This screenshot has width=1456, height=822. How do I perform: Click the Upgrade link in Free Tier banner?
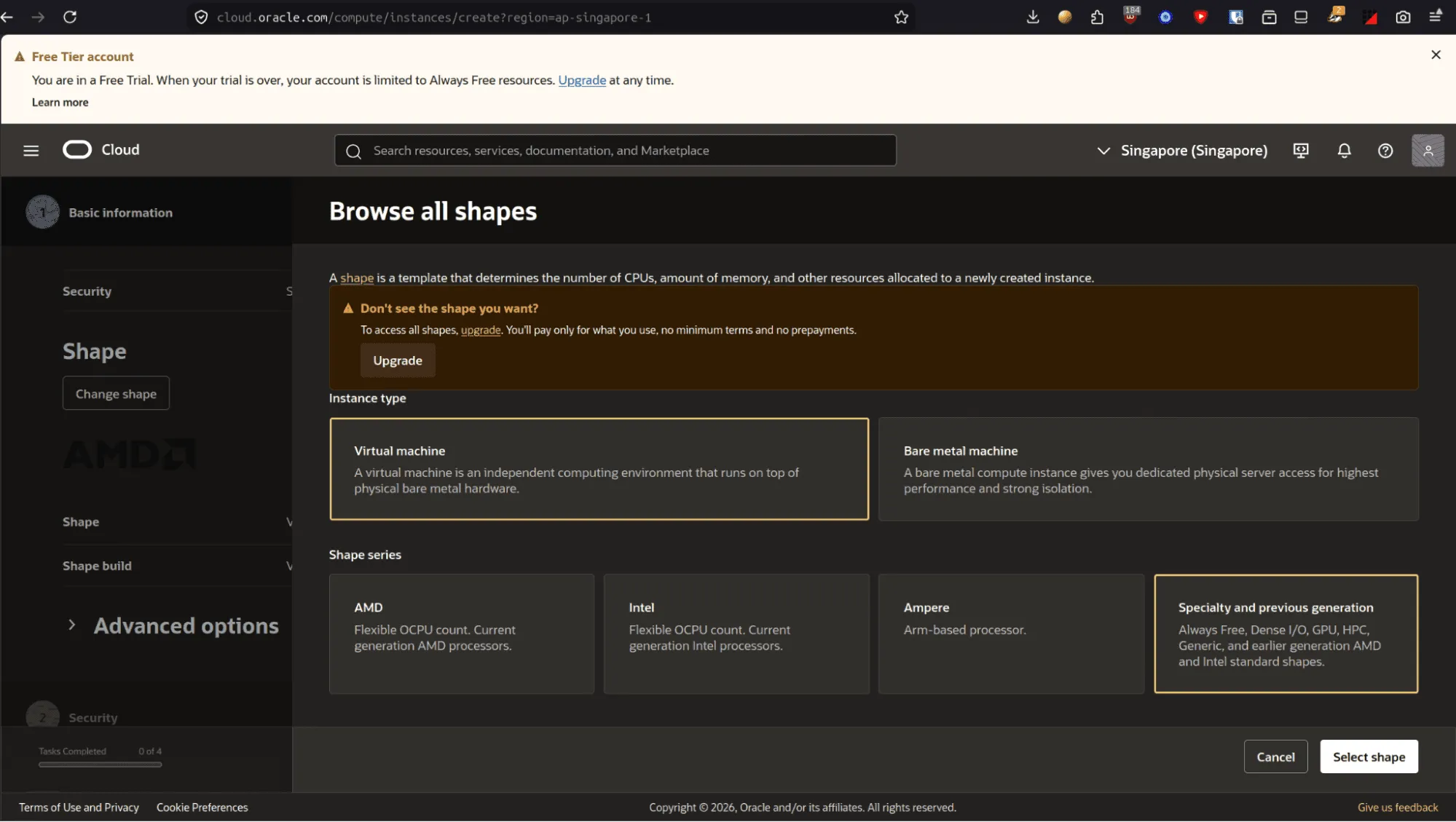(x=581, y=80)
